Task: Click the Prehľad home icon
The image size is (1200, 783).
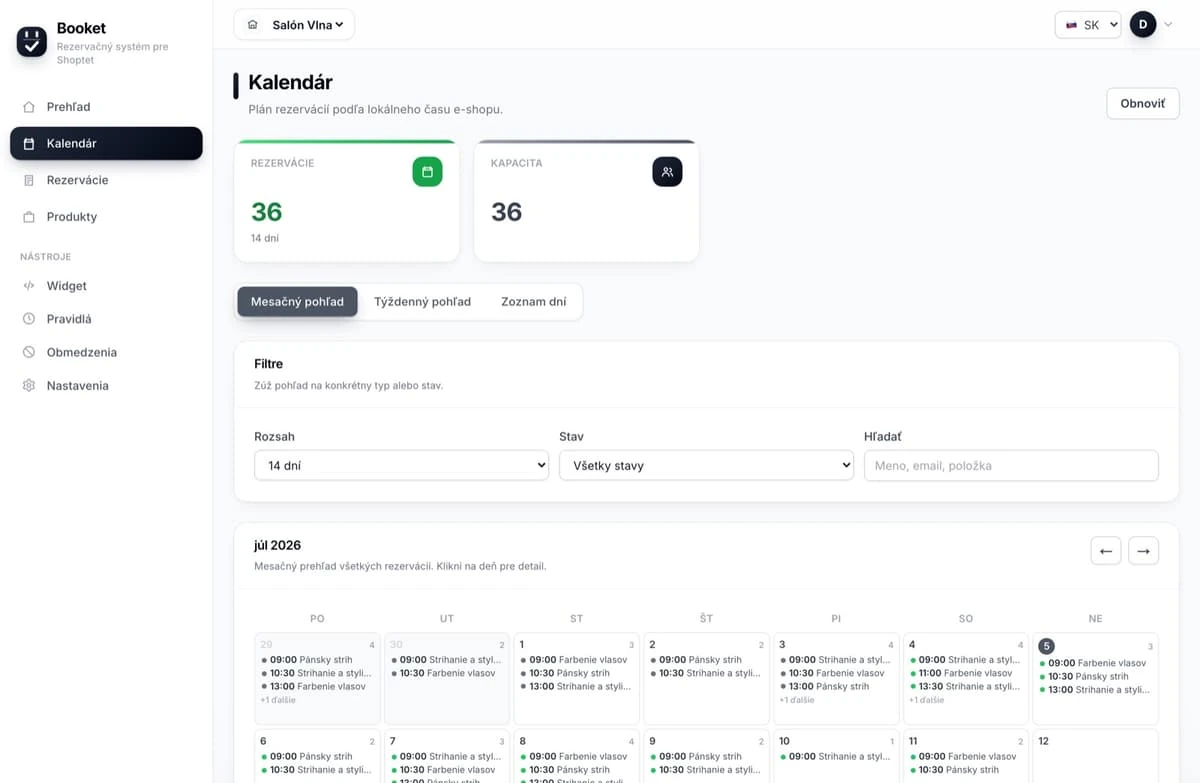Action: click(x=29, y=107)
